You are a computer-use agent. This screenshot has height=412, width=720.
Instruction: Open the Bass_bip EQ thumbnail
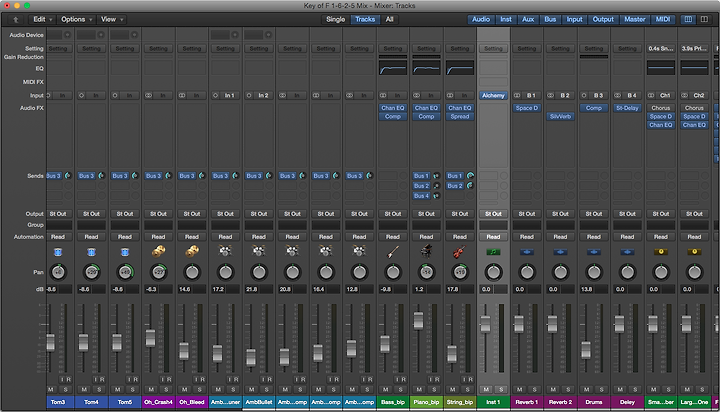click(393, 68)
